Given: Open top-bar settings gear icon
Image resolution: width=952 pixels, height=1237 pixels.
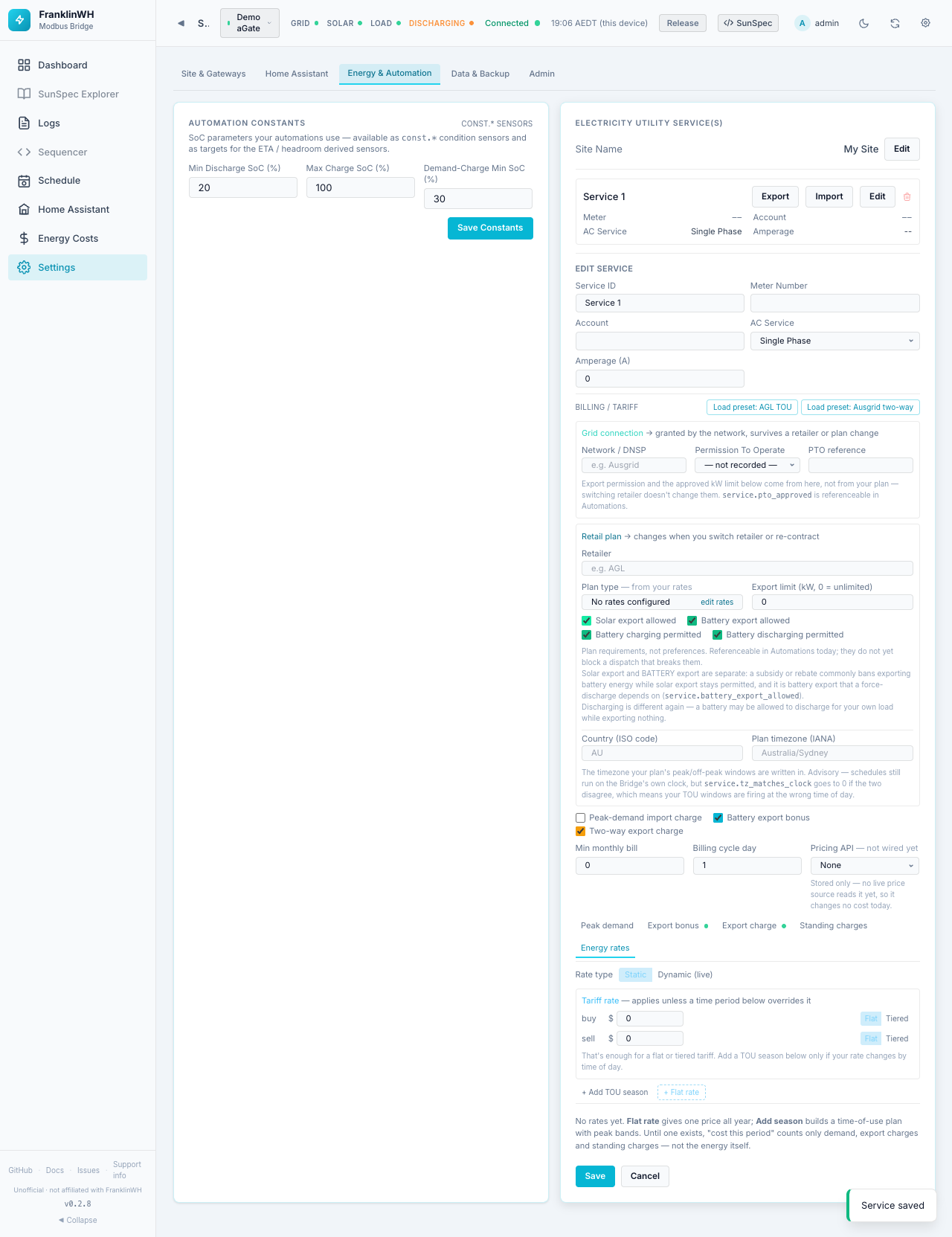Looking at the screenshot, I should 925,23.
